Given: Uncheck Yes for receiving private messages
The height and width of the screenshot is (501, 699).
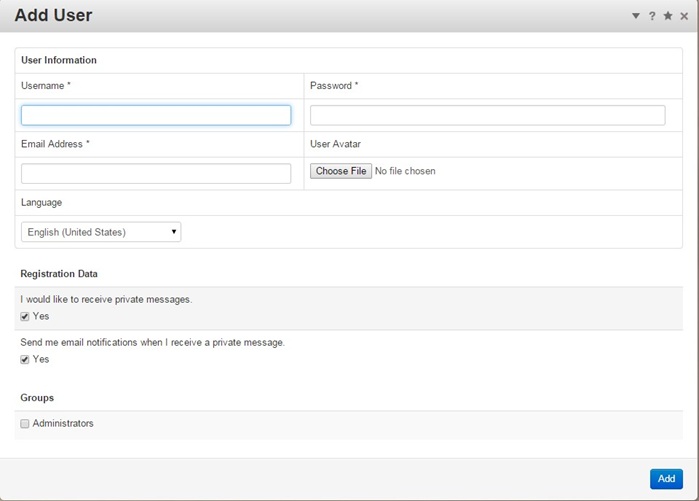Looking at the screenshot, I should pyautogui.click(x=25, y=316).
